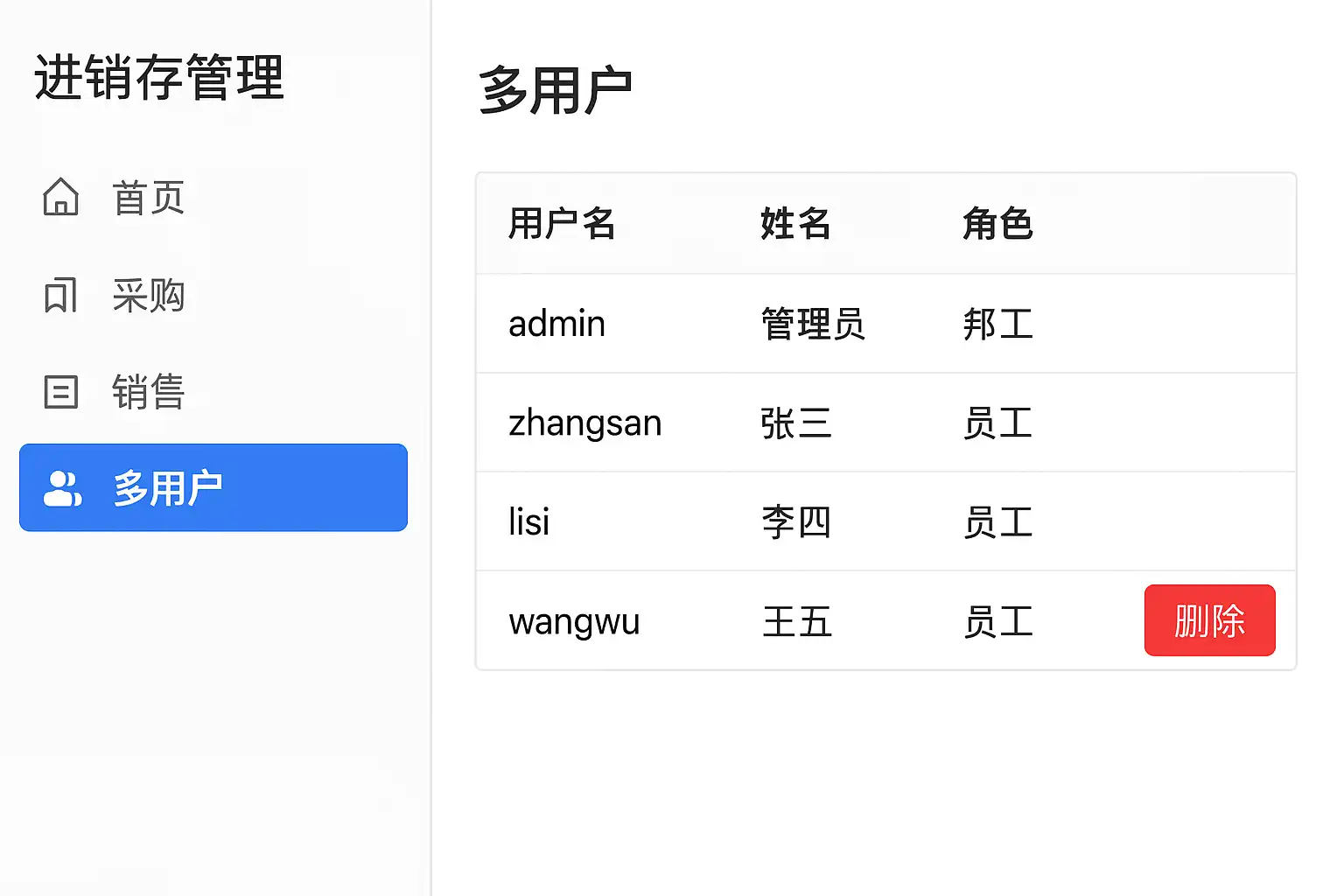Click the users icon beside 多用户
Image resolution: width=1344 pixels, height=896 pixels.
[62, 488]
